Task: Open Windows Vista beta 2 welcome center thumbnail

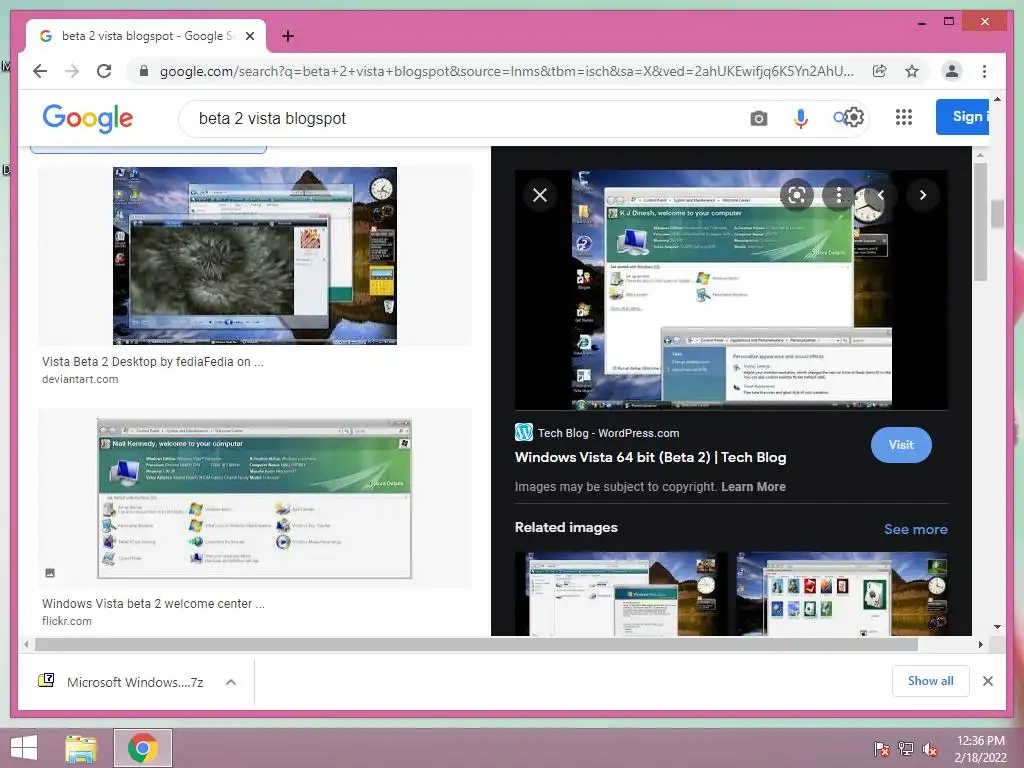Action: pyautogui.click(x=255, y=499)
